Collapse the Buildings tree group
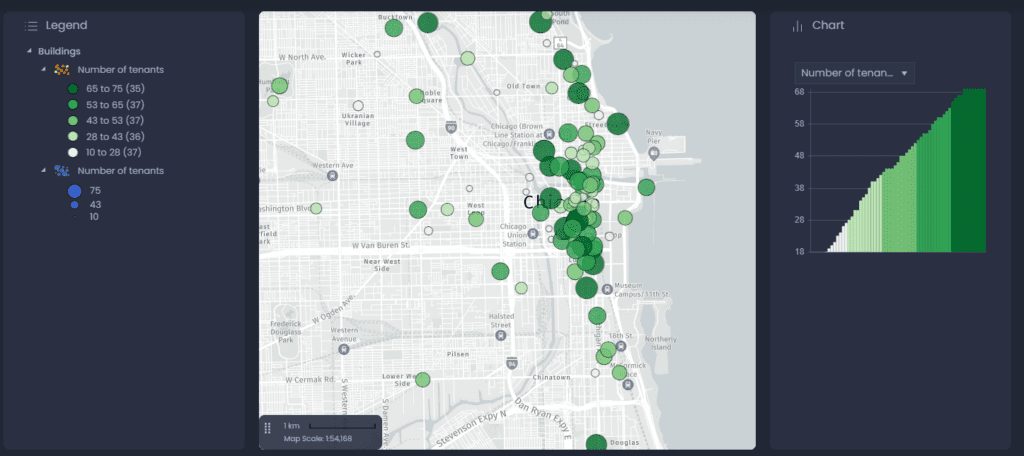Viewport: 1024px width, 456px height. [x=29, y=51]
